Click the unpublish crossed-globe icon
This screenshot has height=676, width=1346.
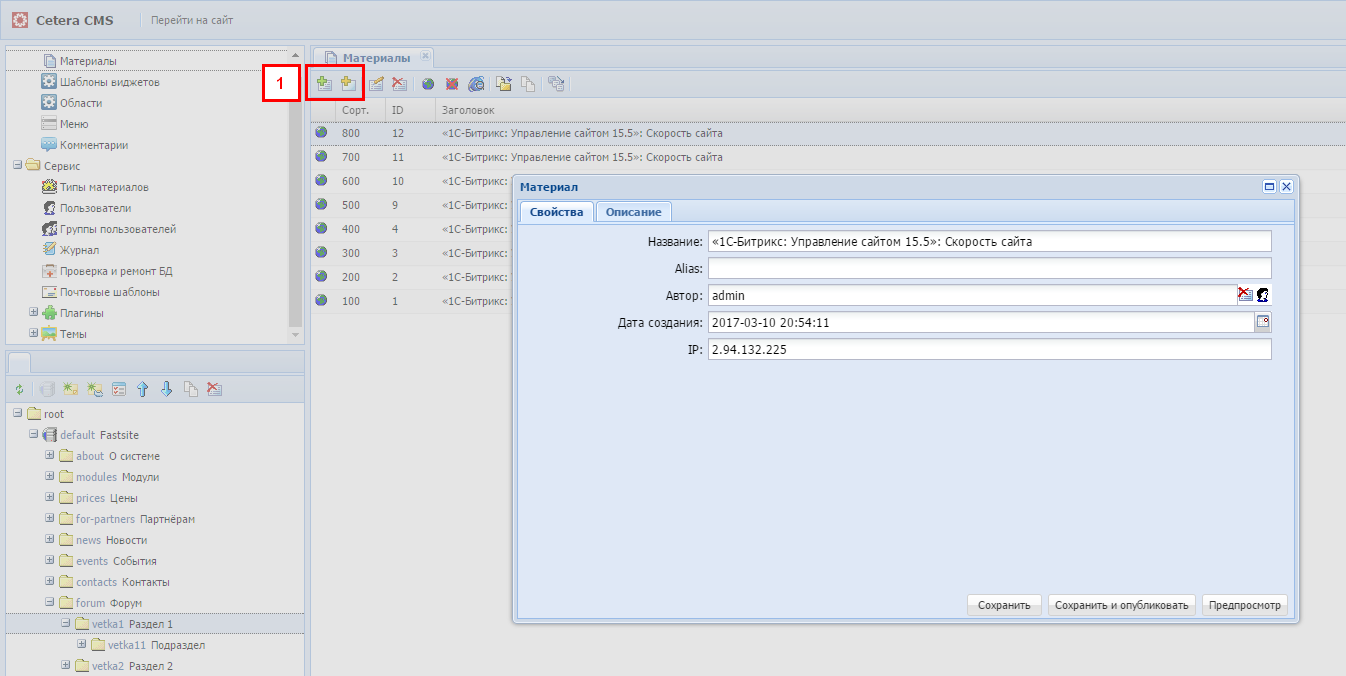click(452, 84)
